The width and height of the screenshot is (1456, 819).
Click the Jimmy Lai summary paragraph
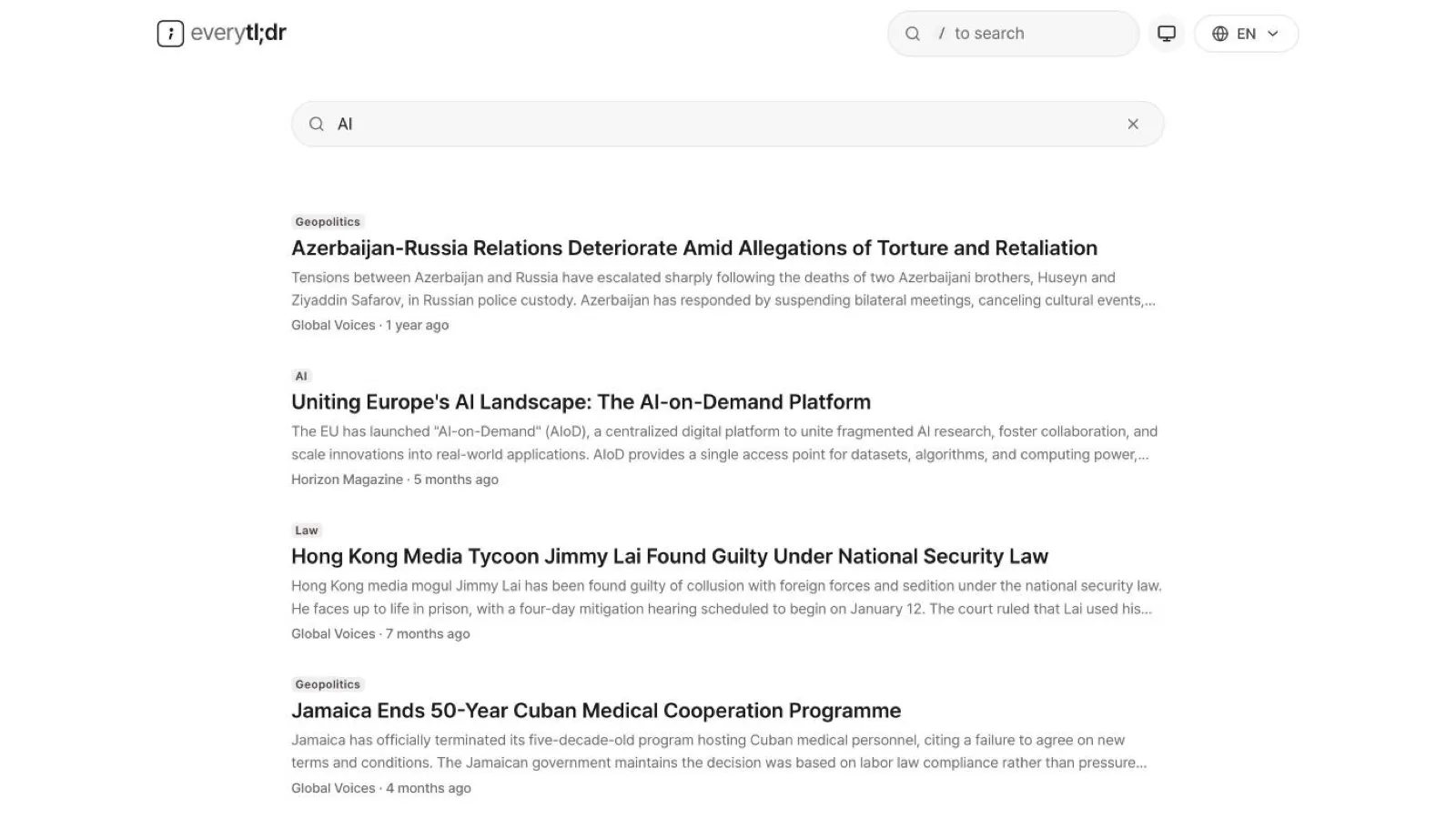726,597
